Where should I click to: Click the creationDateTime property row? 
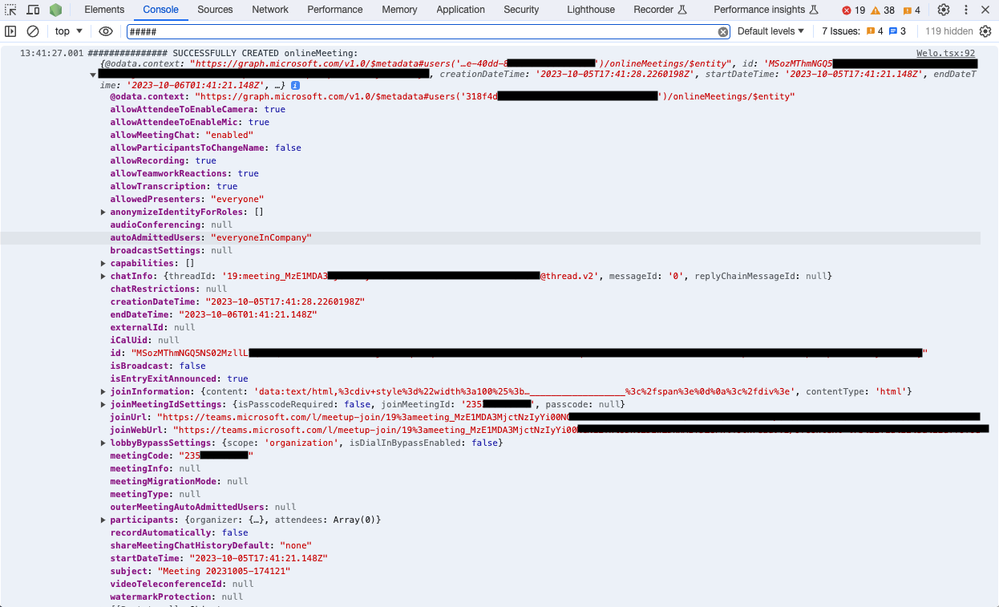coord(238,302)
